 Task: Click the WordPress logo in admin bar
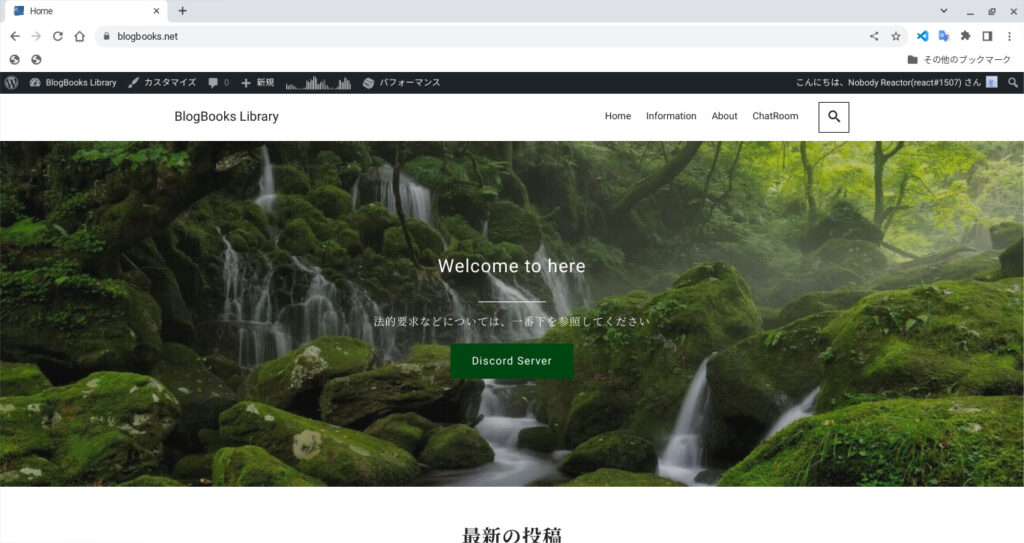tap(12, 83)
